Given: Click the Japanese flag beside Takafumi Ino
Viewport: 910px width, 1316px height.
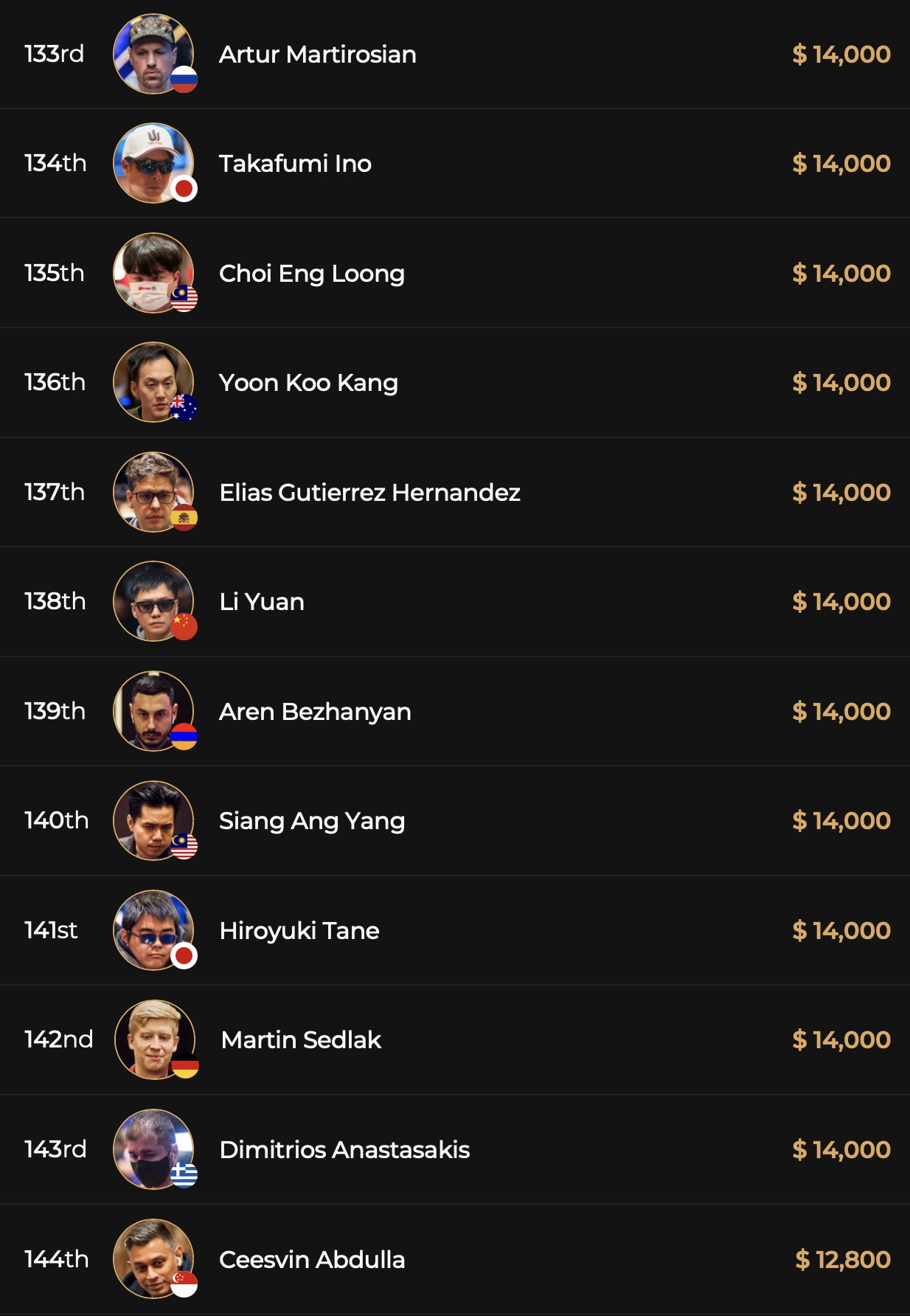Looking at the screenshot, I should coord(184,189).
